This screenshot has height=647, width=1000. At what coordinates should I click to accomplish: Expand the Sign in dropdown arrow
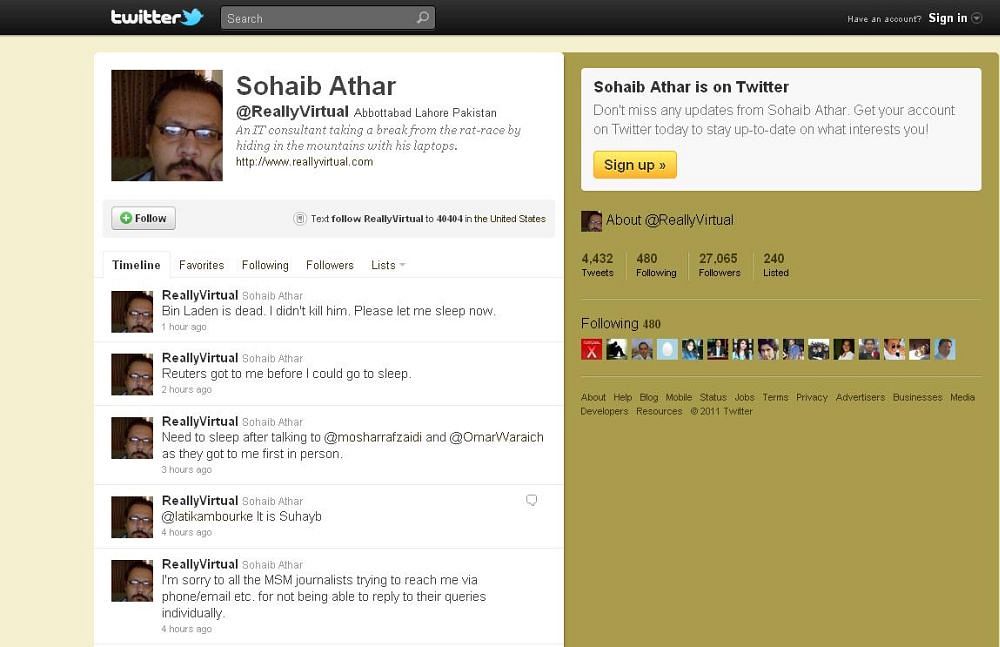[x=976, y=19]
